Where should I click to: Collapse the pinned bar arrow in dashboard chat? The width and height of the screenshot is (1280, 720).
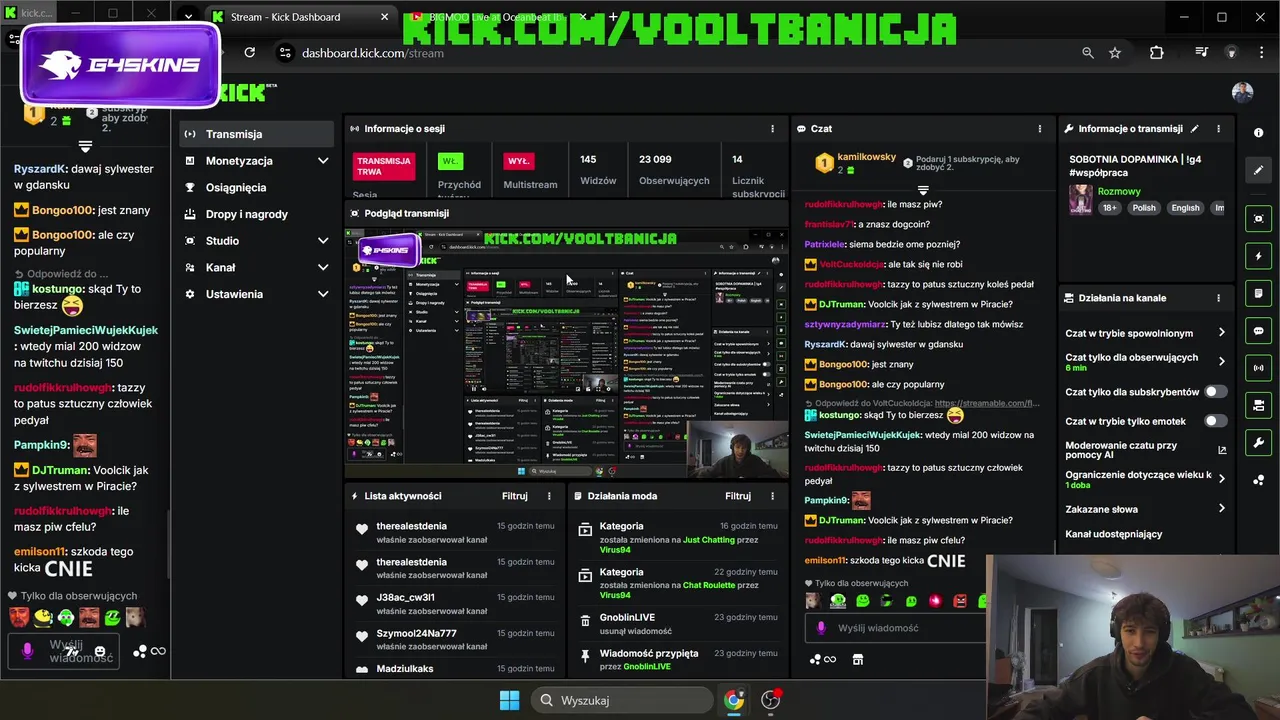(923, 190)
